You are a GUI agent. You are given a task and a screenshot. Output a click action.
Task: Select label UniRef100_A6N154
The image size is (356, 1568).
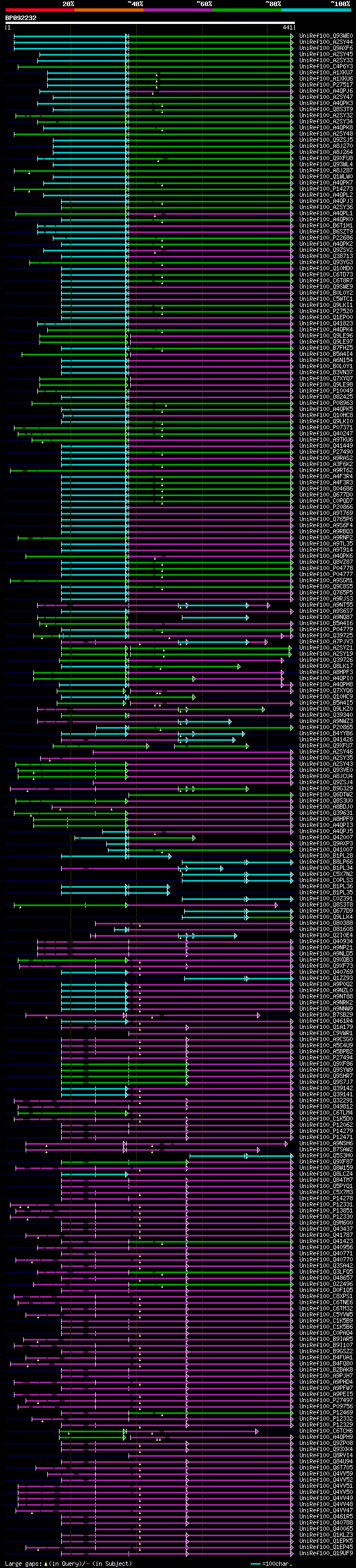click(x=325, y=360)
